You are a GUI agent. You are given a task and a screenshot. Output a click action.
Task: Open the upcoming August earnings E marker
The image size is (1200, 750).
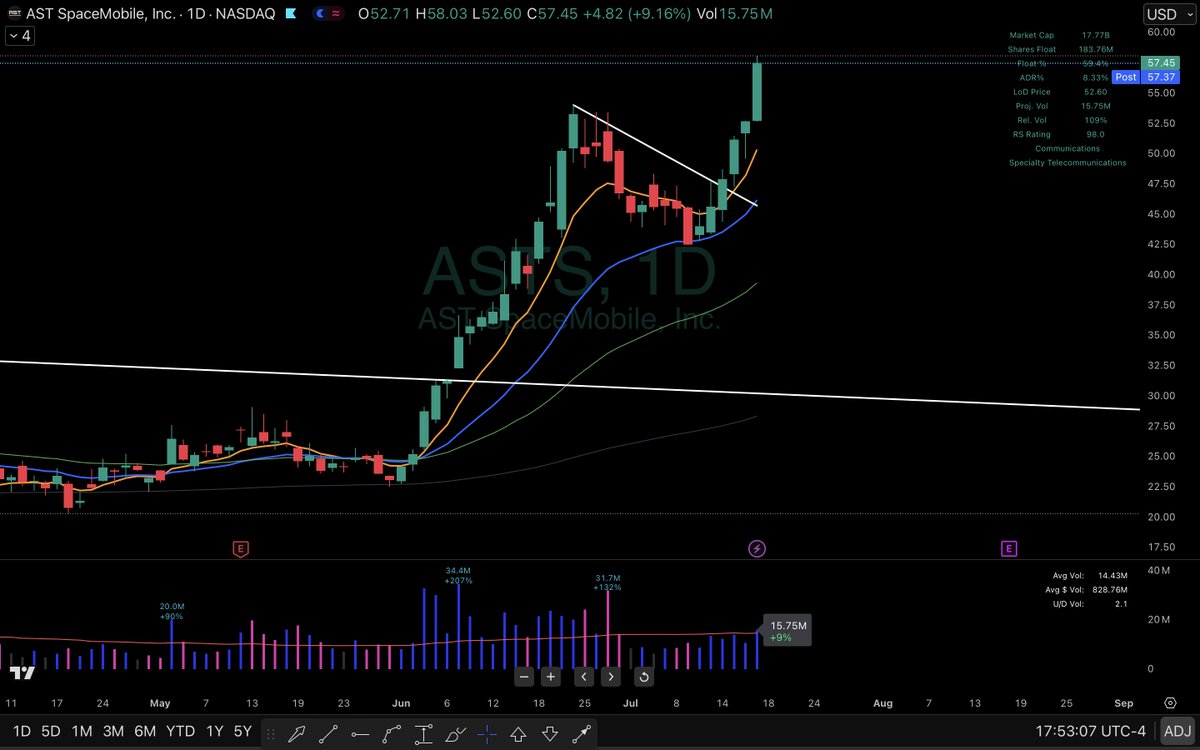[x=1009, y=548]
